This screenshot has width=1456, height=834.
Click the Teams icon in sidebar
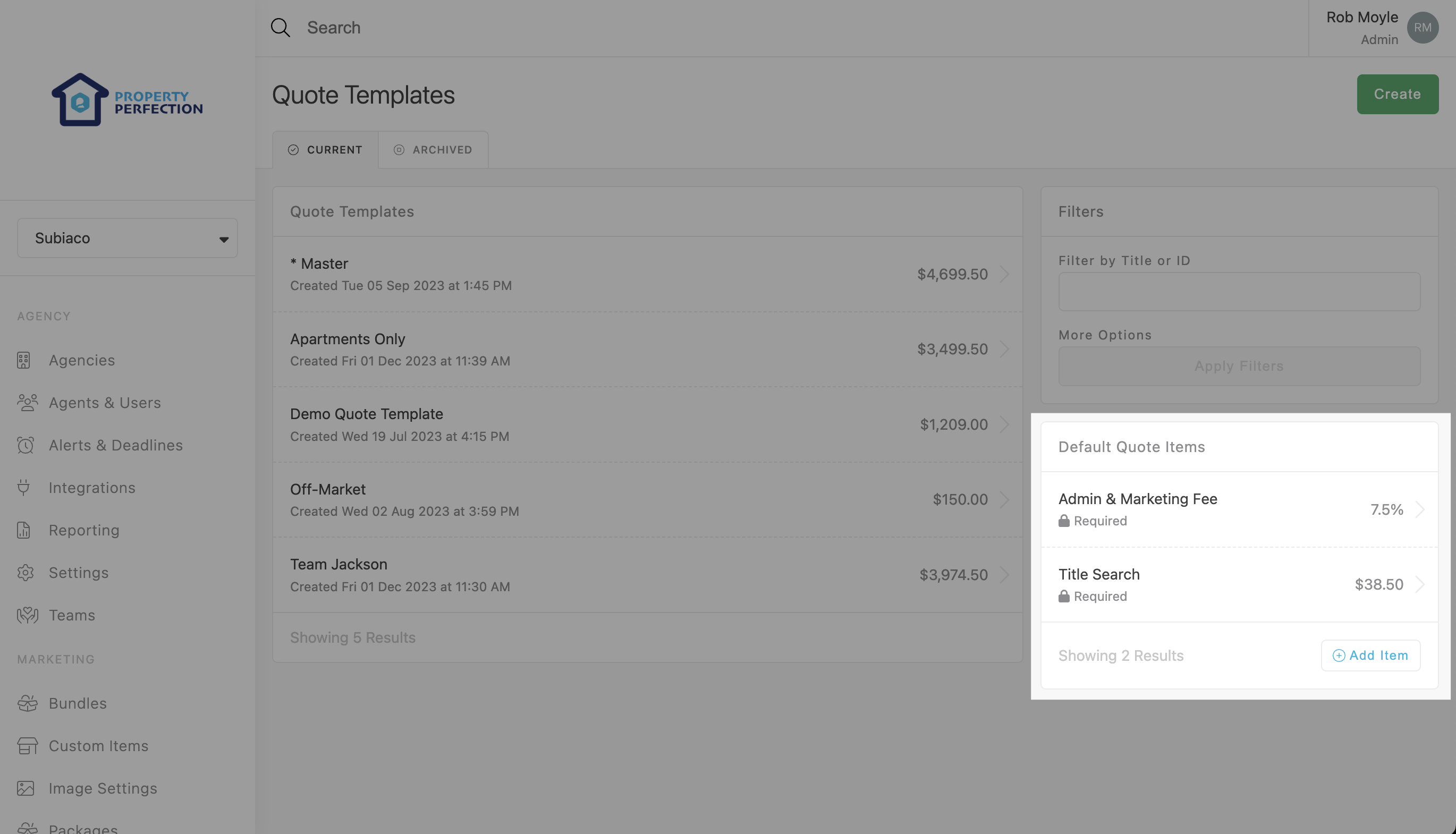[x=27, y=615]
